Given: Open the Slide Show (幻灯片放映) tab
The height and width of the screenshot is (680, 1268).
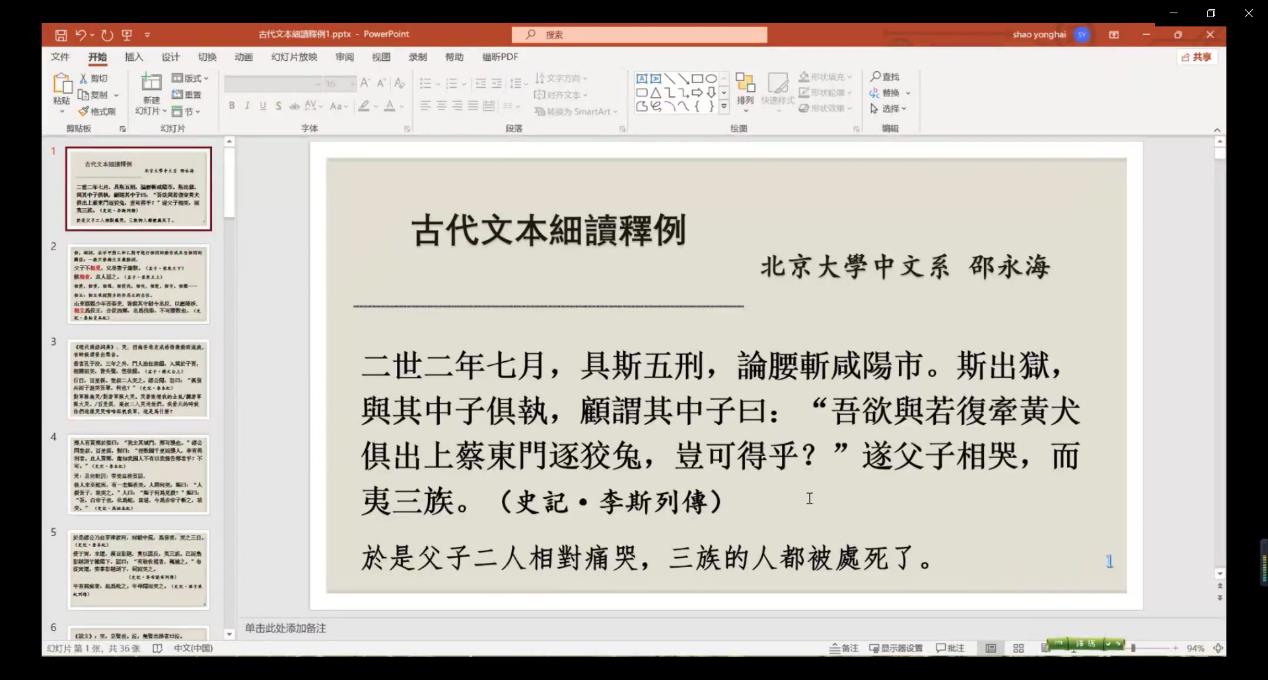Looking at the screenshot, I should pos(294,57).
